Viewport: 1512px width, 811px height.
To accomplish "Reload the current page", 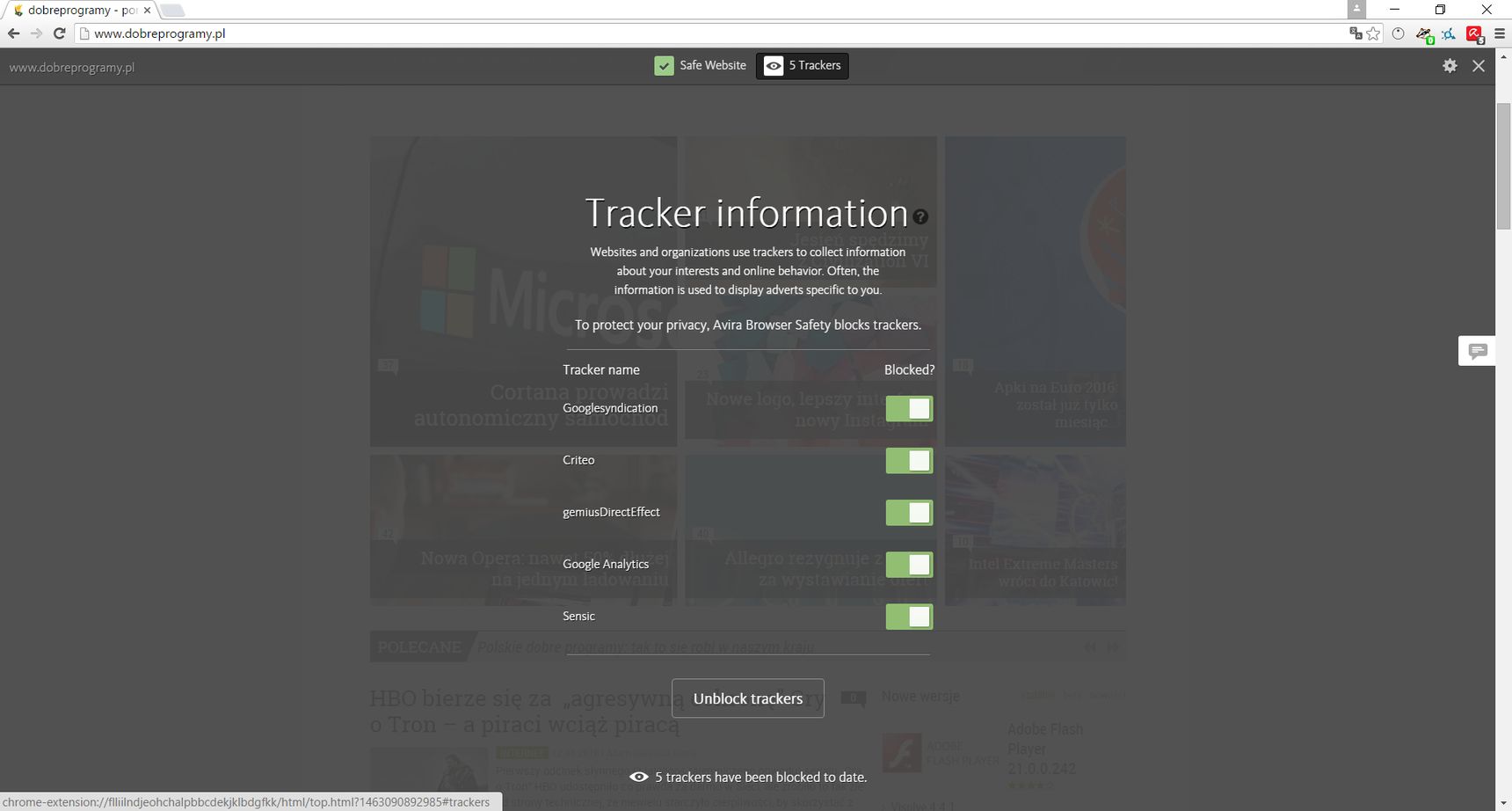I will click(60, 33).
